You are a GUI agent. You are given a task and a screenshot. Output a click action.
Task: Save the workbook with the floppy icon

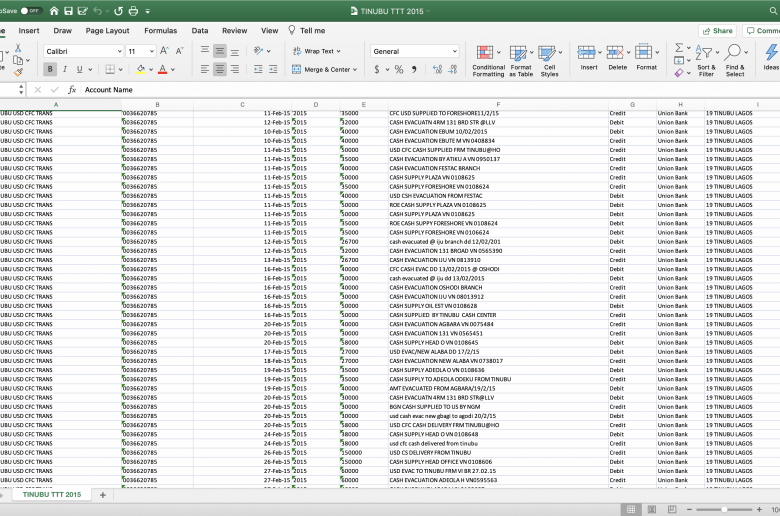pos(69,10)
